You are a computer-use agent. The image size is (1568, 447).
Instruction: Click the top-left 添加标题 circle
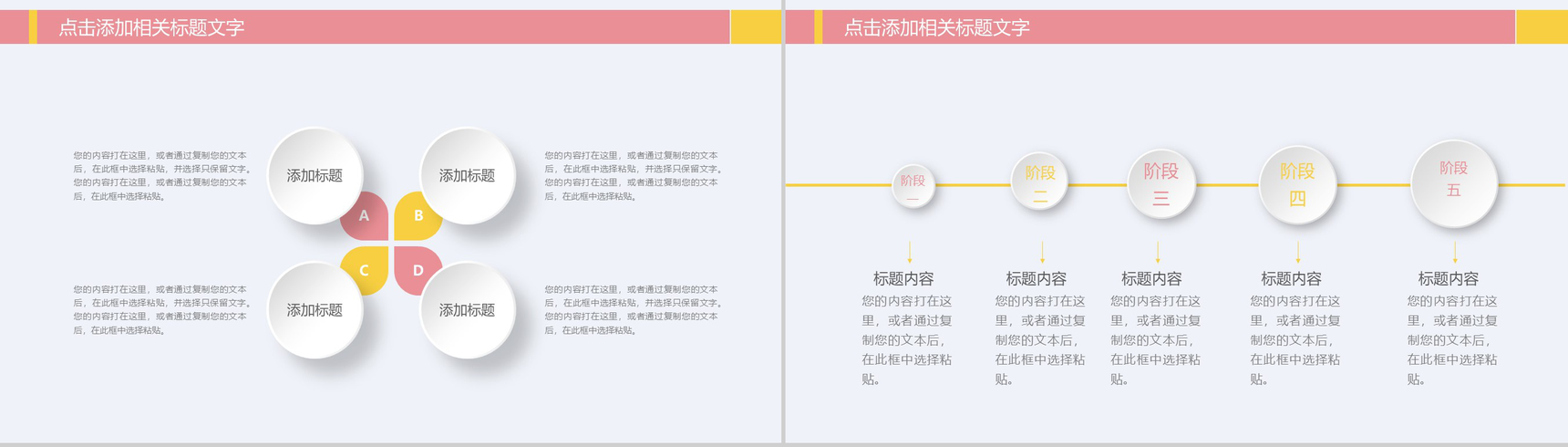(x=315, y=175)
